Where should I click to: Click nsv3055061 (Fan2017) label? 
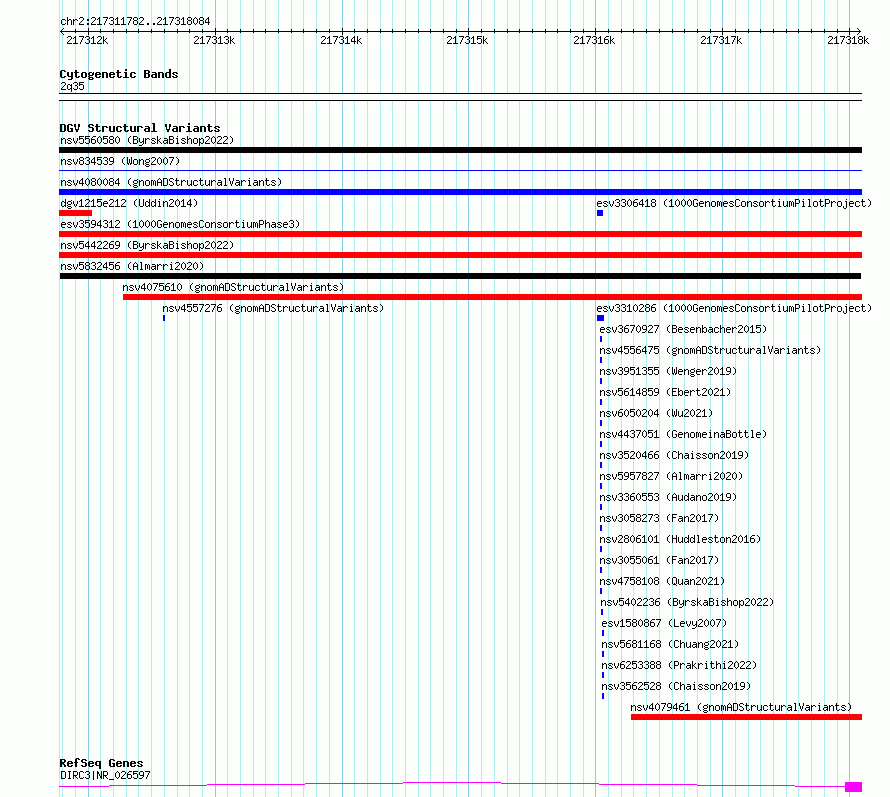click(659, 560)
